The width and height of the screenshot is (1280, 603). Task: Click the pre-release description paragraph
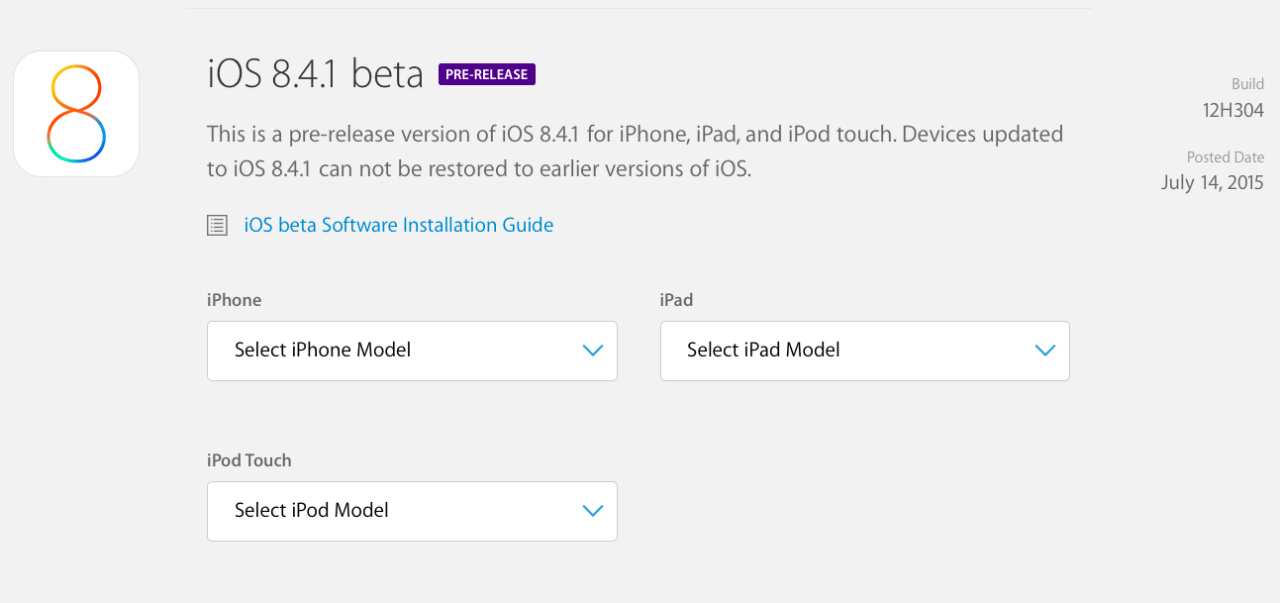pos(634,151)
